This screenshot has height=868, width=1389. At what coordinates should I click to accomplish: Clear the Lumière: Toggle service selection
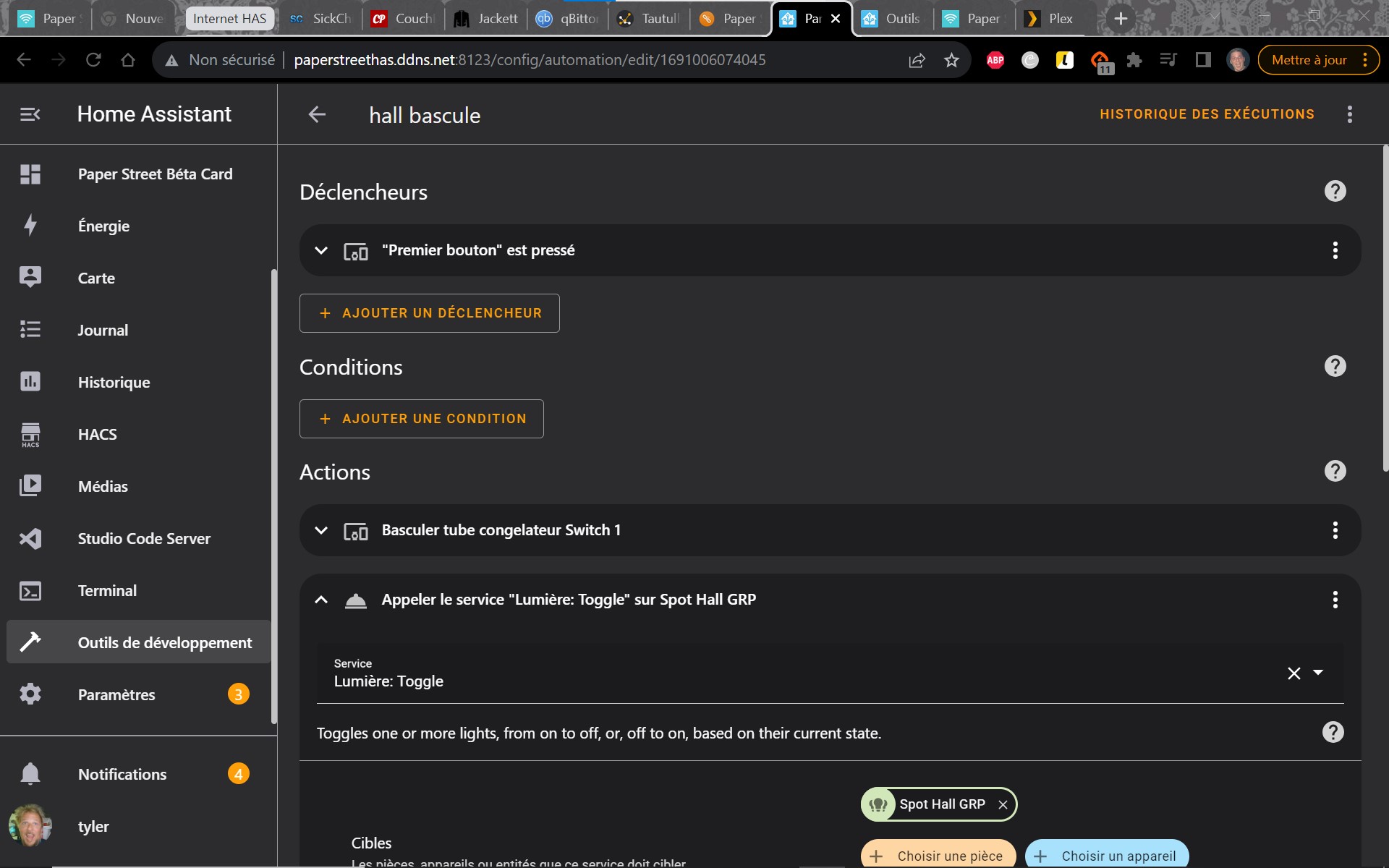pos(1294,673)
